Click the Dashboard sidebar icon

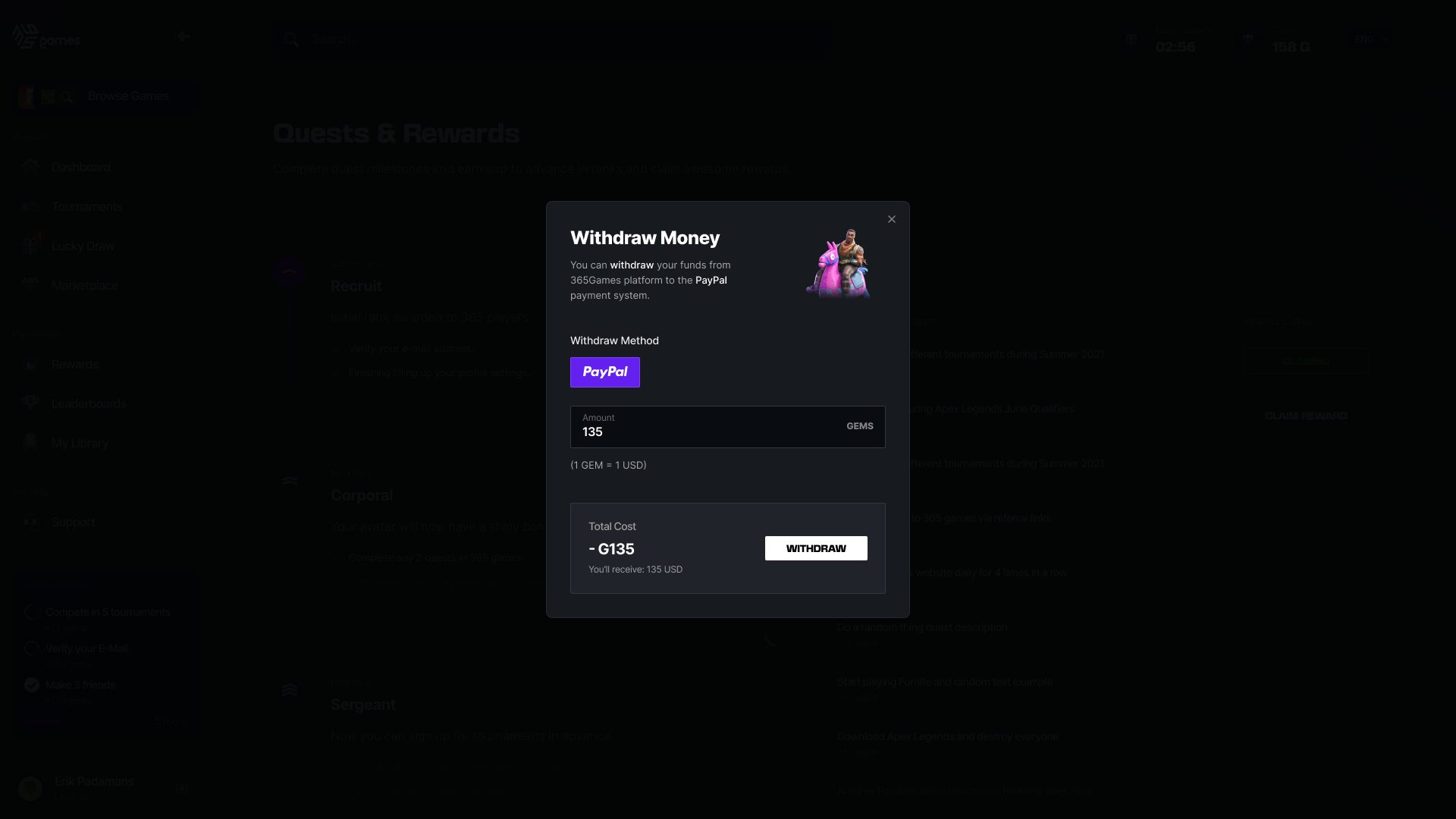point(30,168)
